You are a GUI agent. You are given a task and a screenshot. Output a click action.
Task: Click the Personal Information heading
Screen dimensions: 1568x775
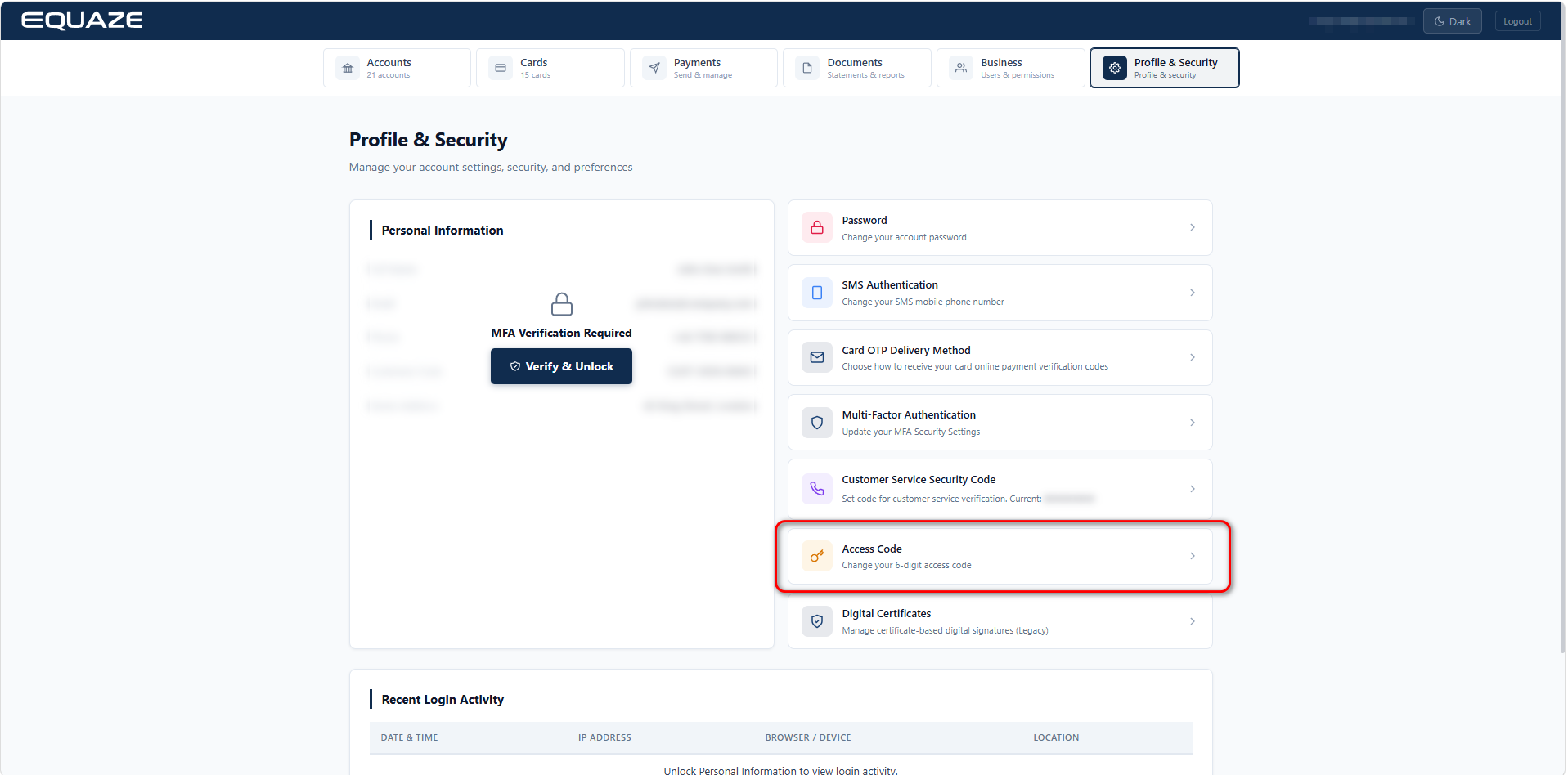443,231
